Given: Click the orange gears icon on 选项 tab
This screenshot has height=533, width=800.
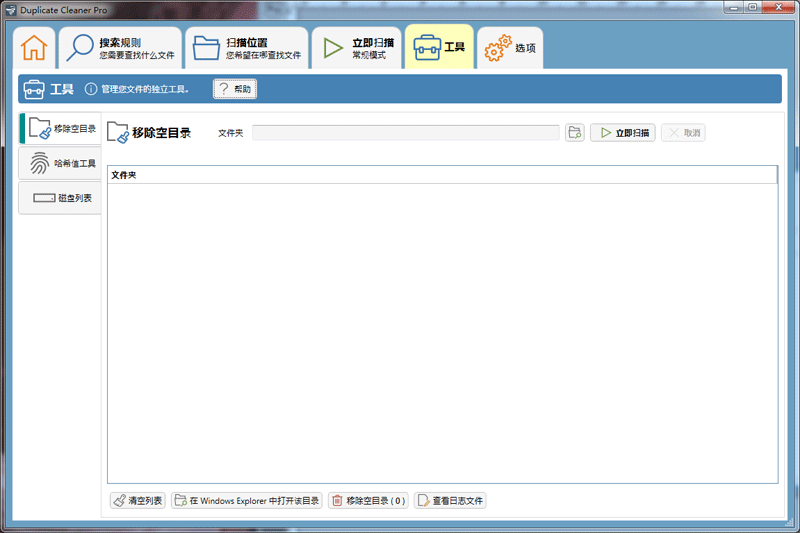Looking at the screenshot, I should point(497,48).
